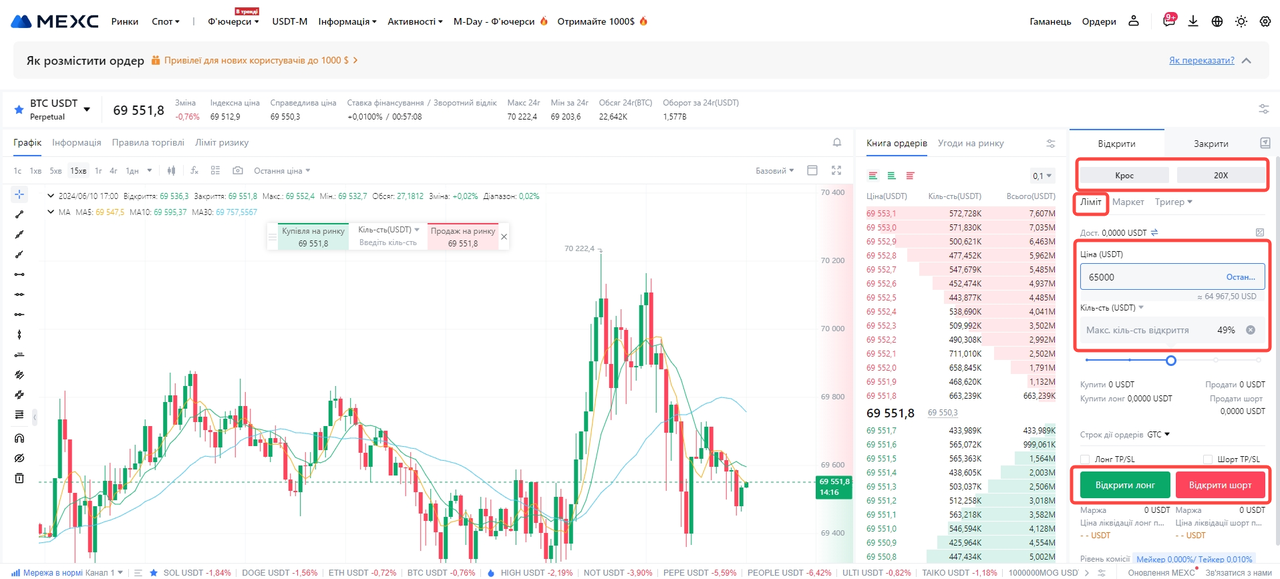This screenshot has width=1280, height=579.
Task: Open chart templates grid icon
Action: pos(216,171)
